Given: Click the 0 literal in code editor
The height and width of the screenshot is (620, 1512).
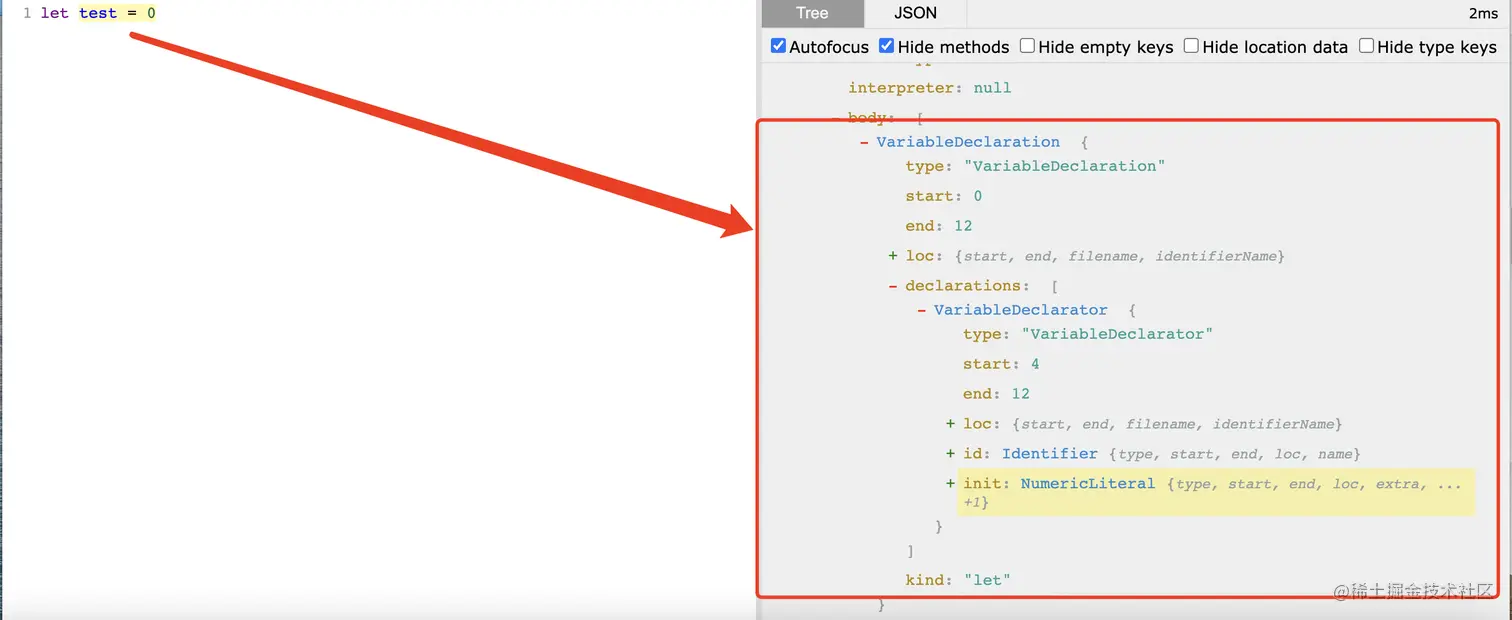Looking at the screenshot, I should tap(151, 13).
